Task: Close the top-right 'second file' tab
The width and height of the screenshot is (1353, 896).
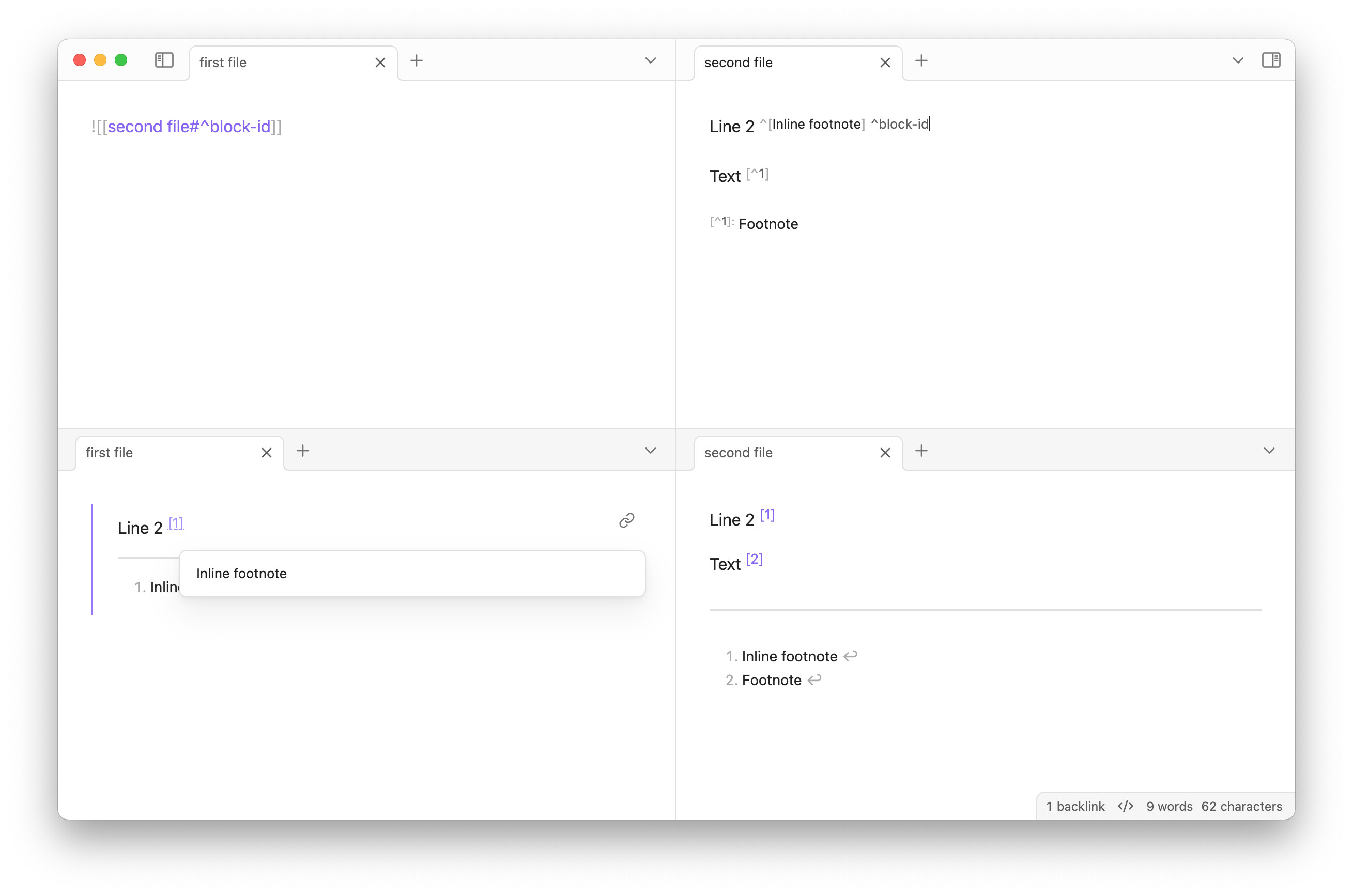Action: (x=884, y=63)
